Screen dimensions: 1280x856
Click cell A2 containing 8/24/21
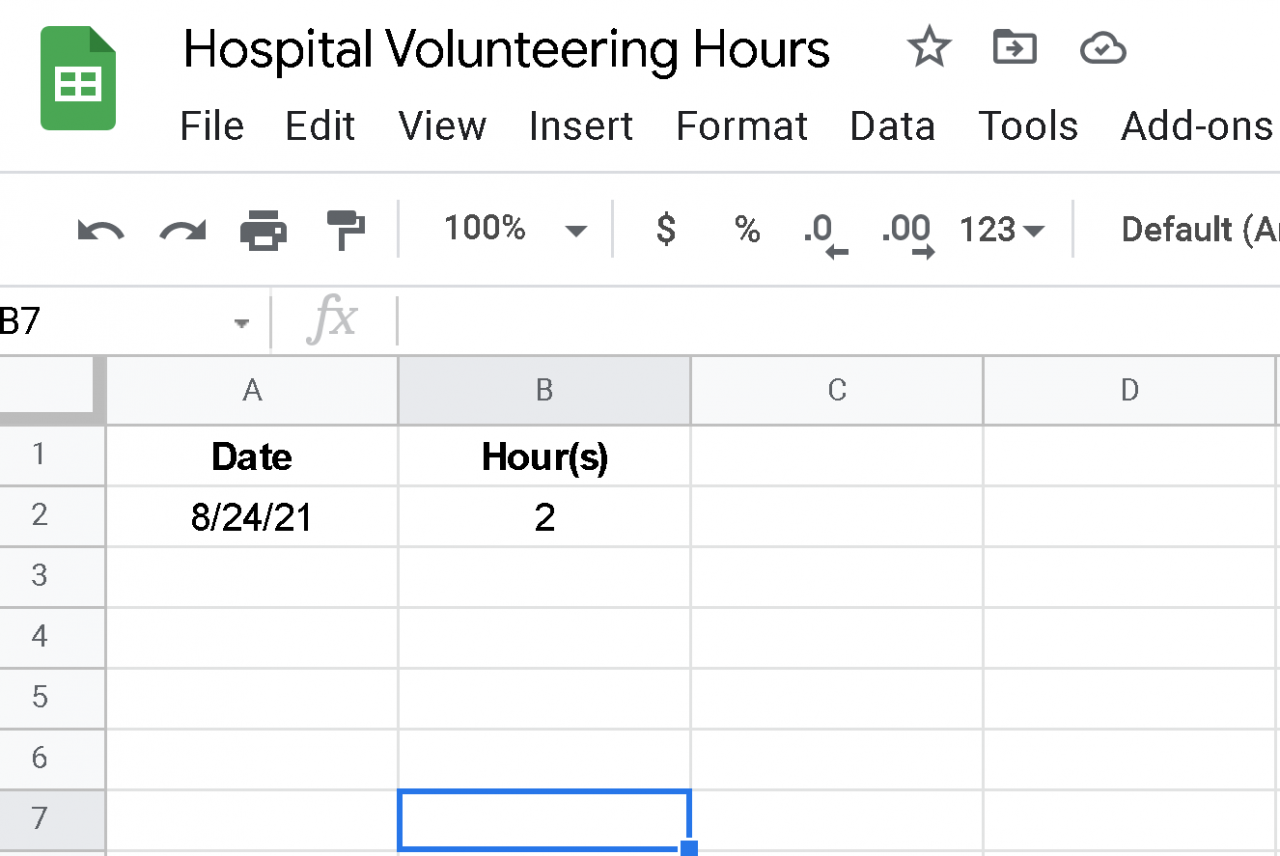pos(252,517)
